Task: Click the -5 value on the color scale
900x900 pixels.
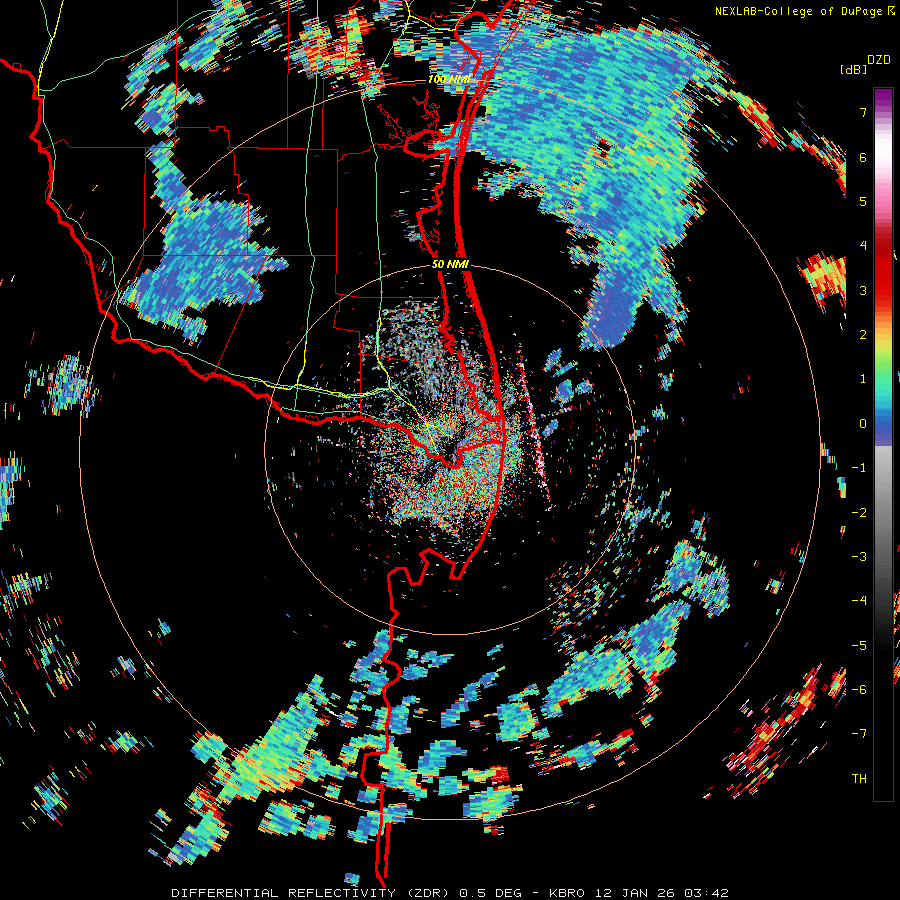Action: [x=859, y=645]
